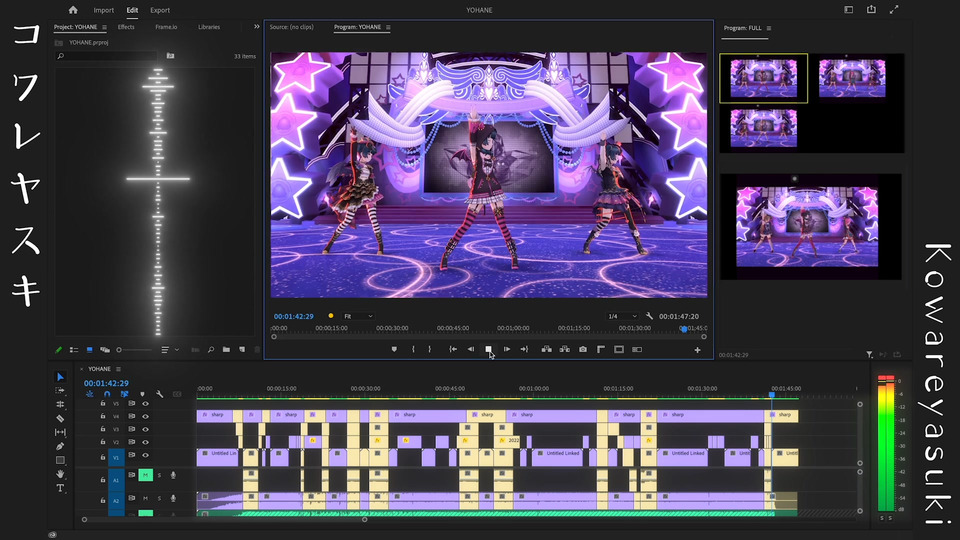Unmute track A1 with green M button
The width and height of the screenshot is (960, 540).
(145, 475)
